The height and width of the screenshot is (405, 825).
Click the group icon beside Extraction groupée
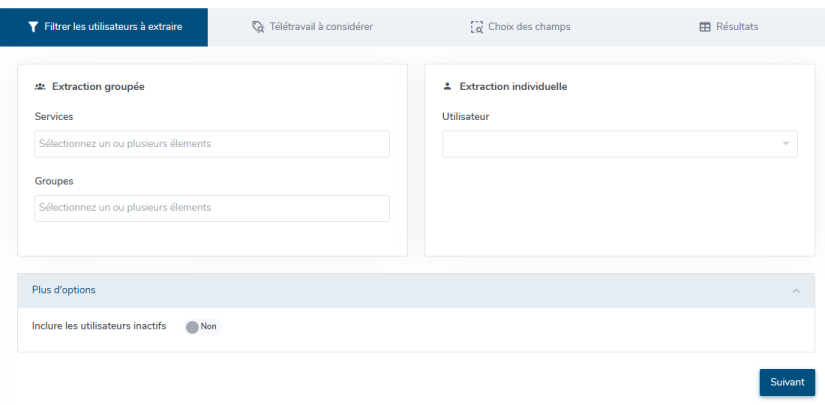point(40,87)
